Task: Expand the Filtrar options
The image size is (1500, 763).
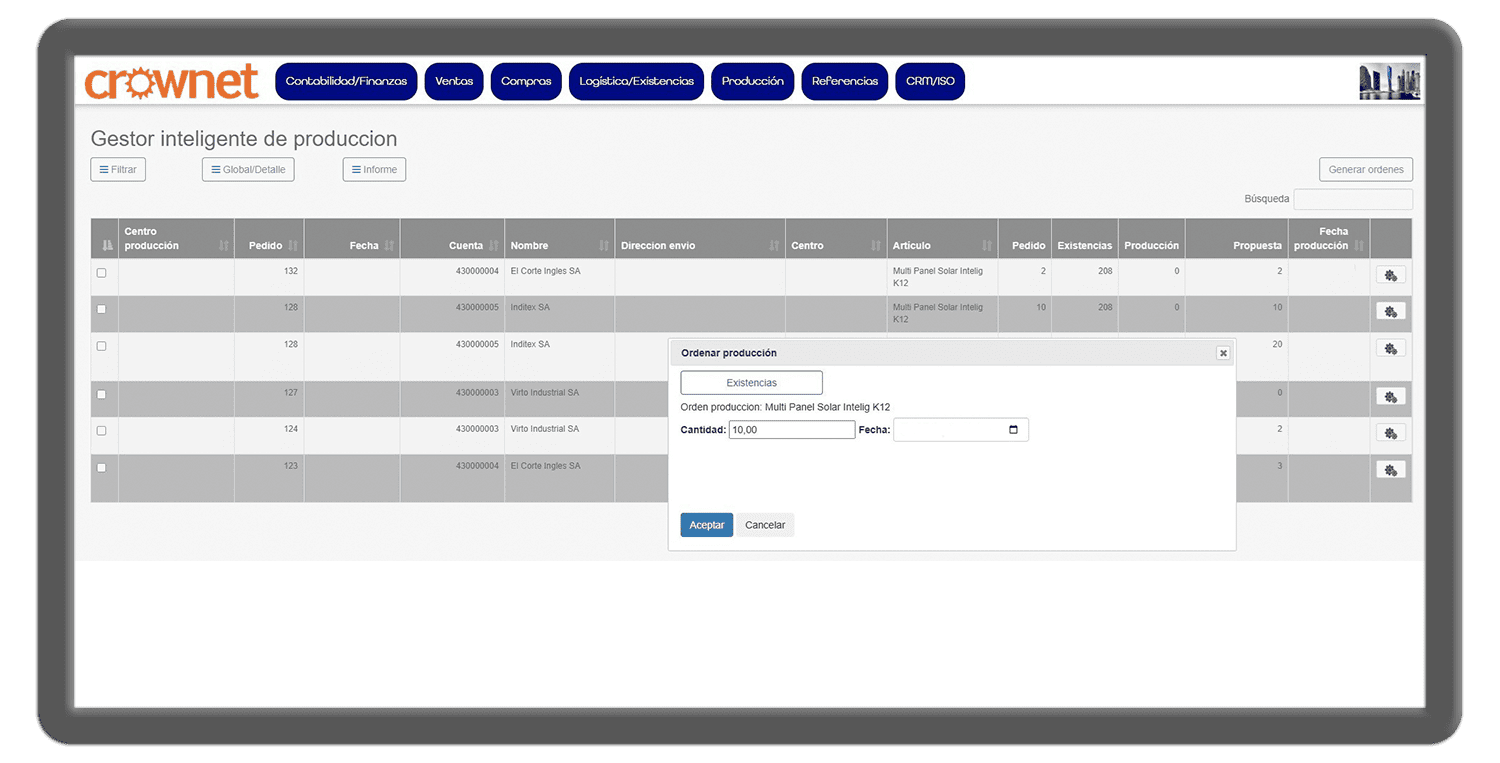Action: click(x=118, y=170)
